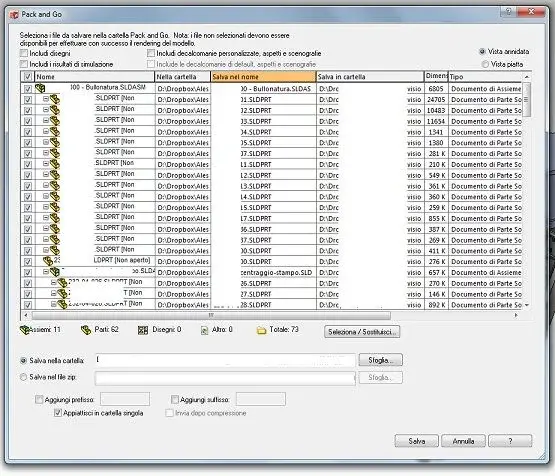This screenshot has width=555, height=476.
Task: Click the part icon in the 12.SLDPRT row
Action: [x=55, y=175]
